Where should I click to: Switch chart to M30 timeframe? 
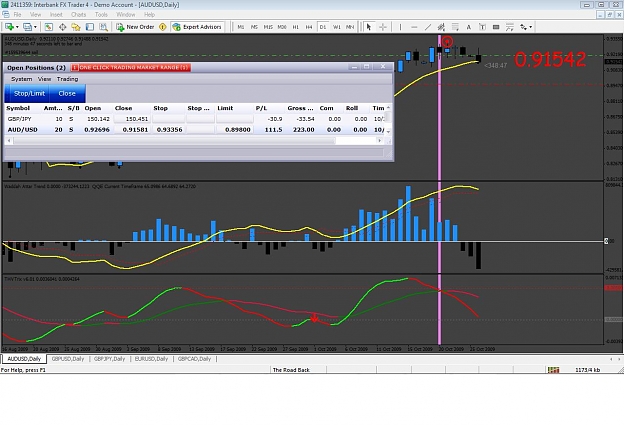point(282,27)
